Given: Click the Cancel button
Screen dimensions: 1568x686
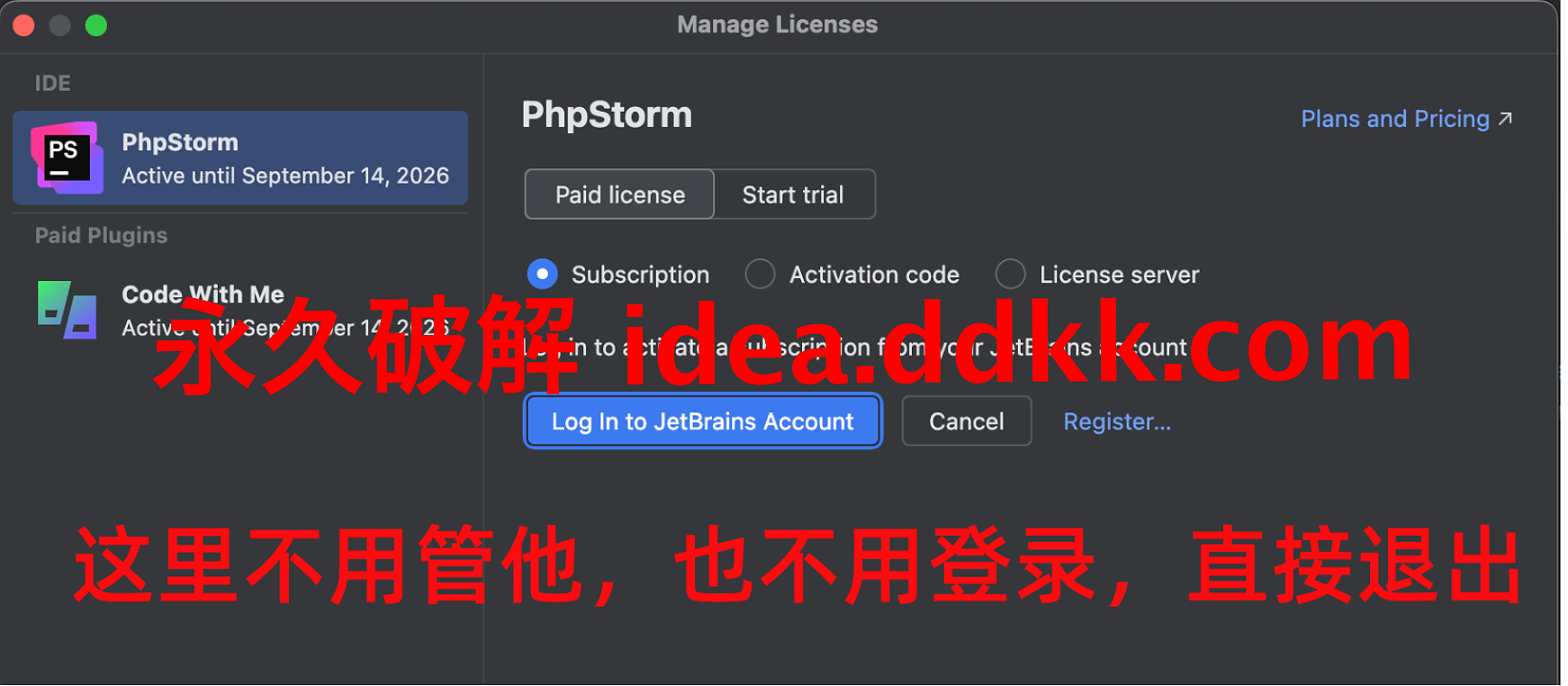Looking at the screenshot, I should pyautogui.click(x=967, y=421).
